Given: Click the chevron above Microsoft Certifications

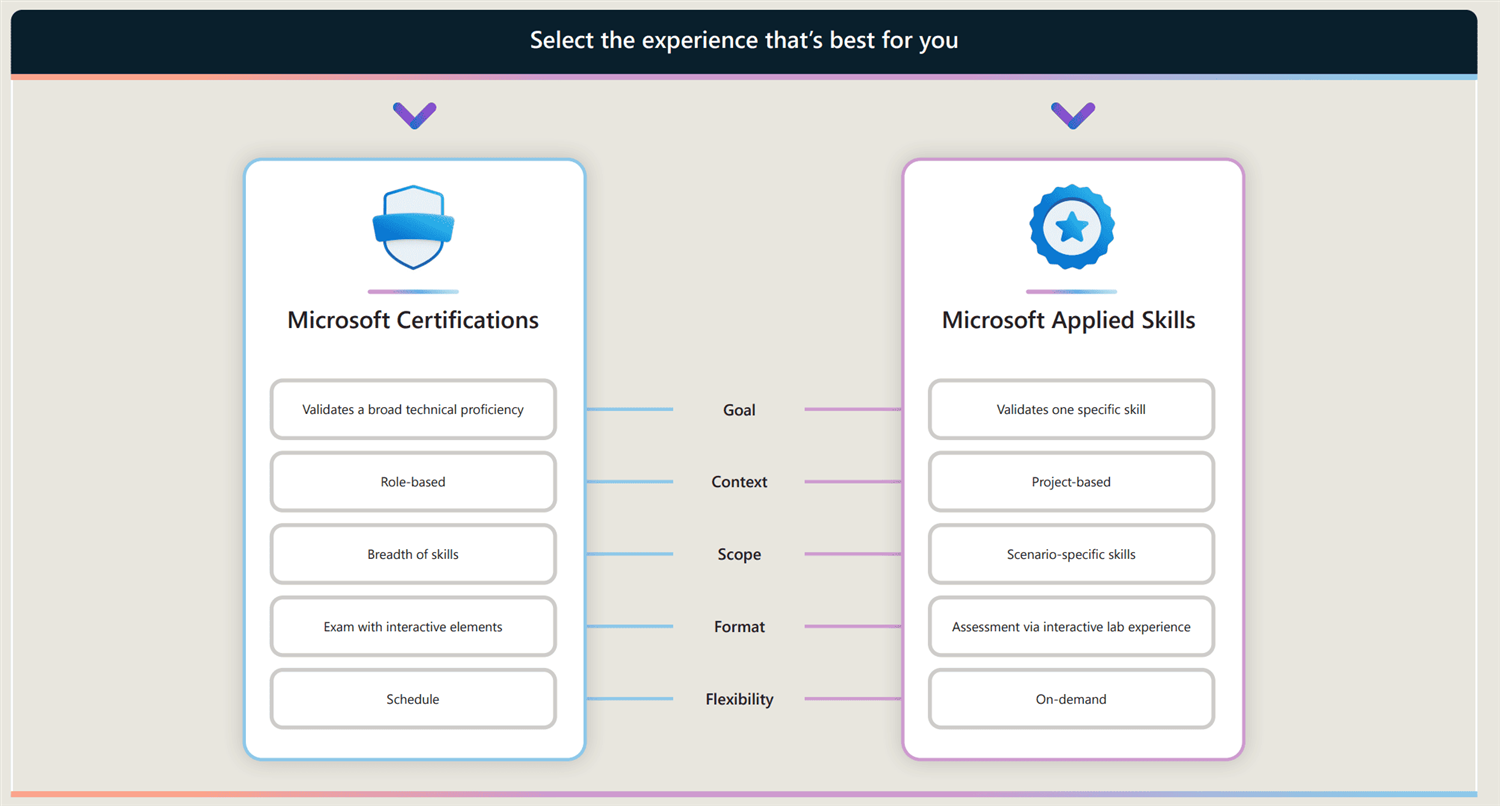Looking at the screenshot, I should (414, 115).
